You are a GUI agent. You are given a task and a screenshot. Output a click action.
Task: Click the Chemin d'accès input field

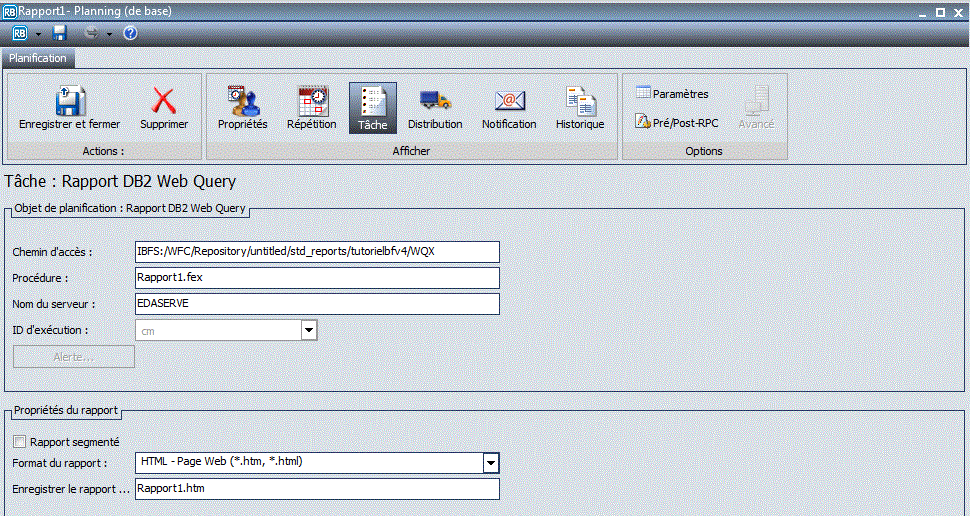[317, 252]
